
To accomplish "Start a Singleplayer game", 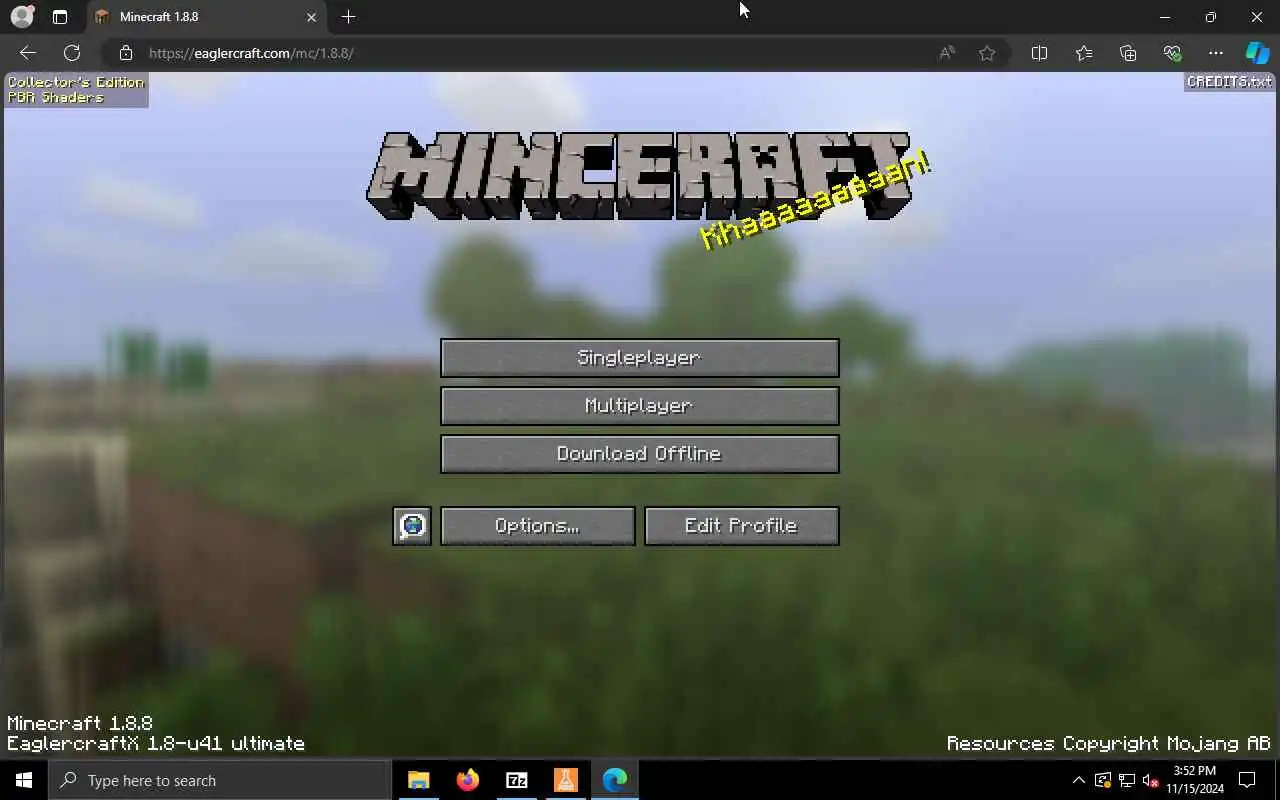I will tap(640, 358).
